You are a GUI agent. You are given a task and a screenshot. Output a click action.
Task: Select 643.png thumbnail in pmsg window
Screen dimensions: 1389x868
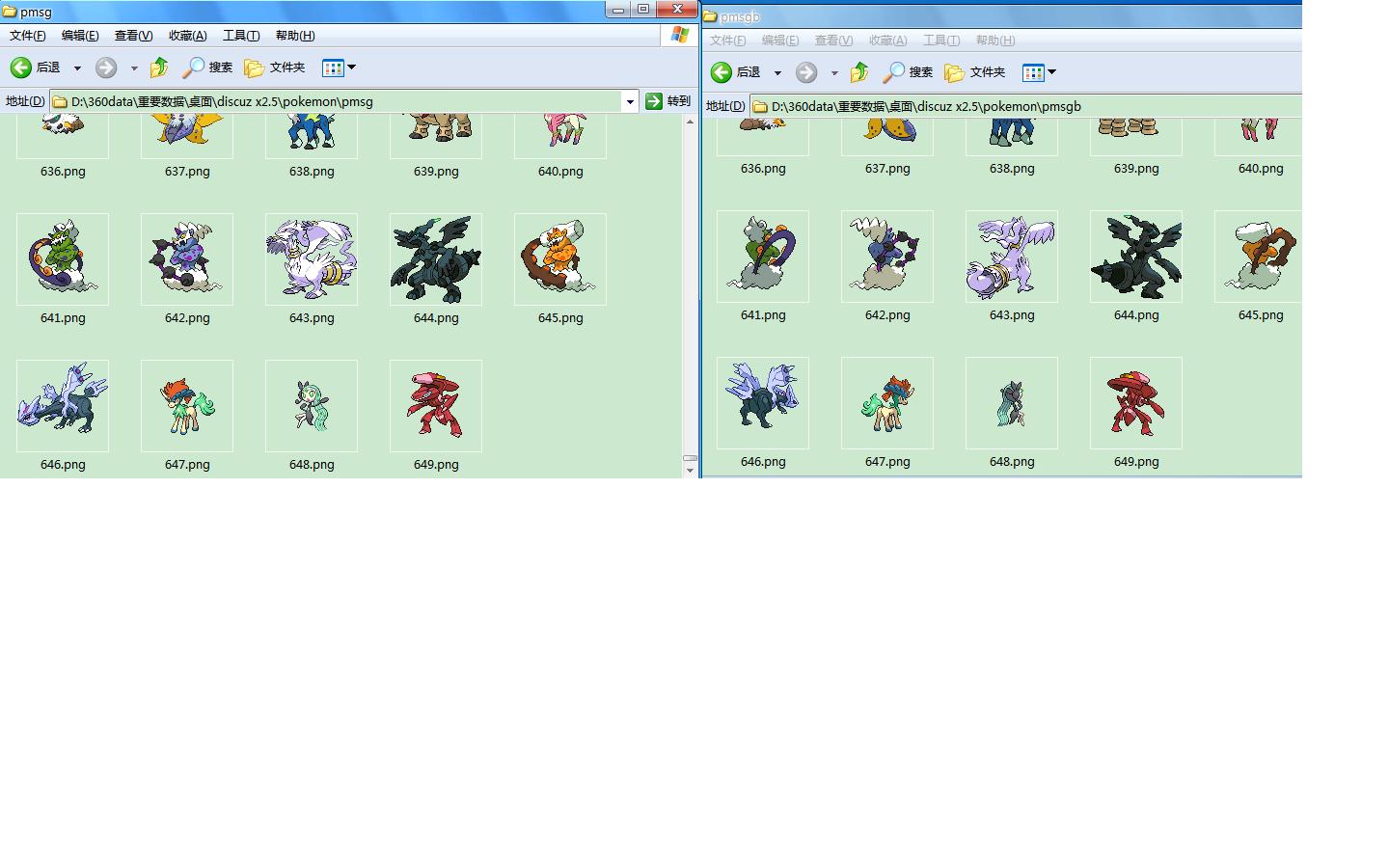pos(312,259)
